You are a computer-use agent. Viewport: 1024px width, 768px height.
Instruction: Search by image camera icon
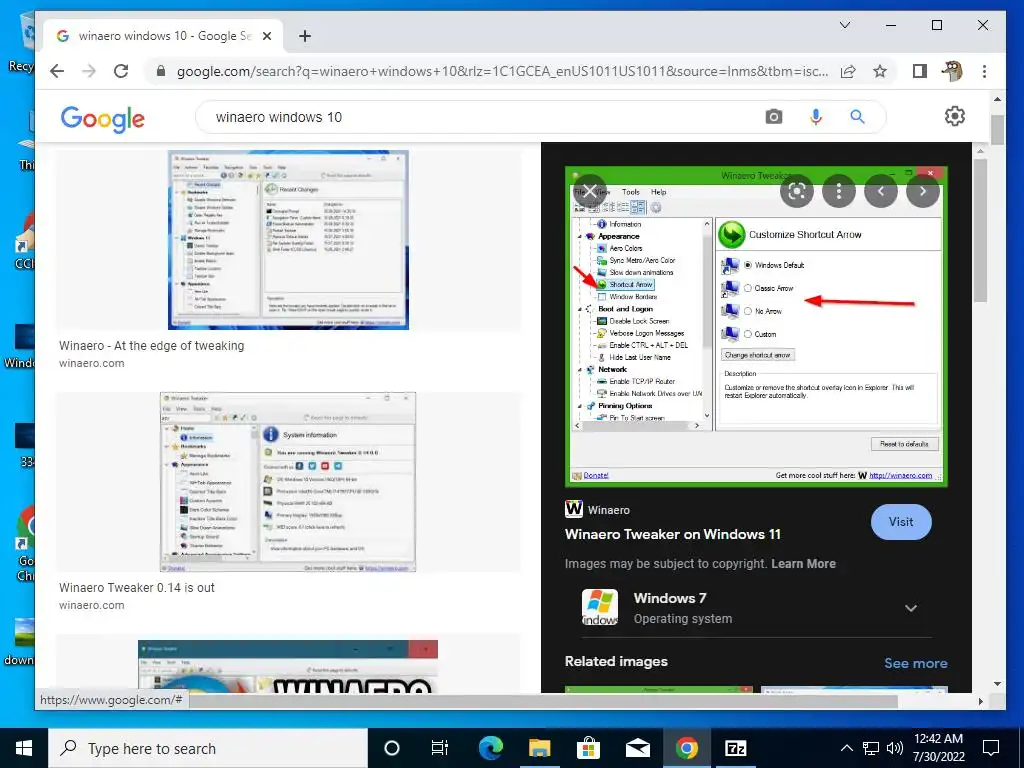coord(774,117)
